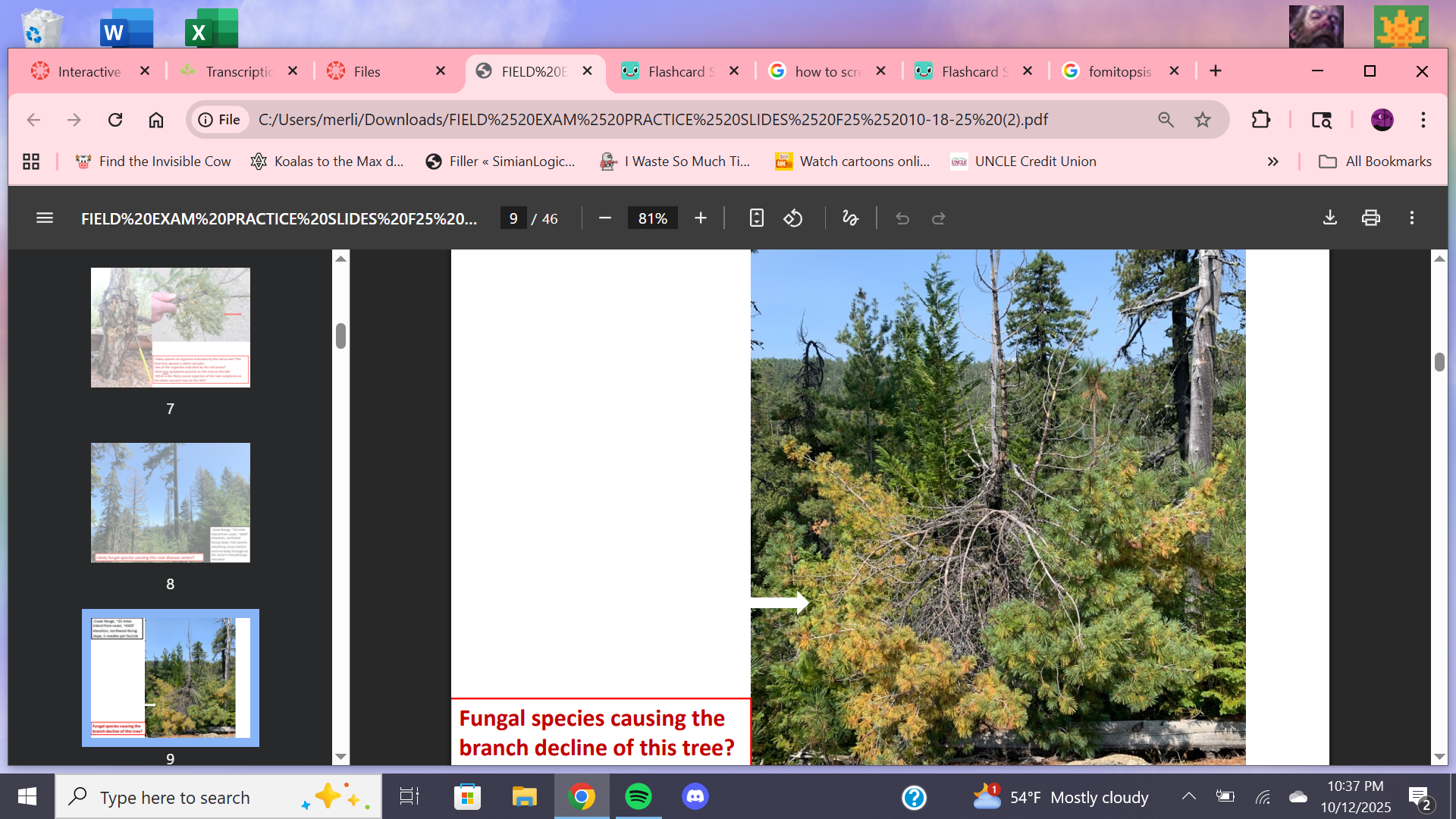
Task: Download the PDF file
Action: tap(1329, 218)
